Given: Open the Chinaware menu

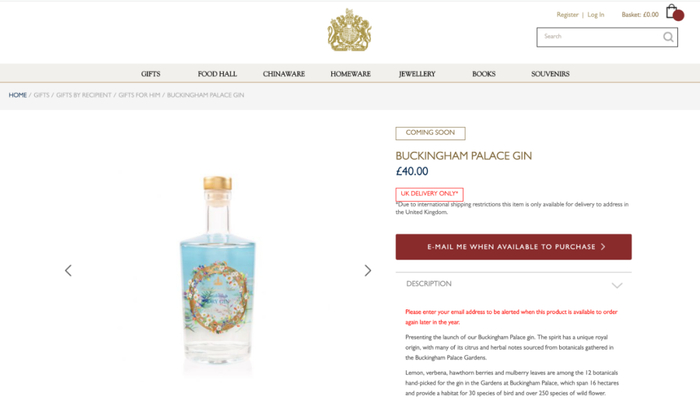Looking at the screenshot, I should tap(284, 74).
